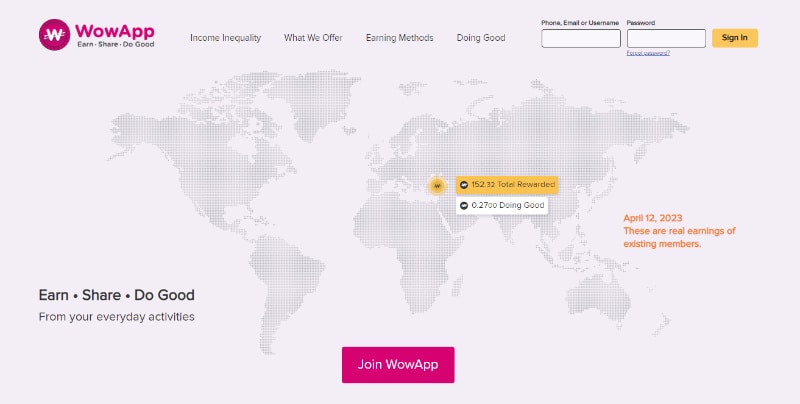Viewport: 800px width, 404px height.
Task: Click the Join WowApp button
Action: [398, 365]
